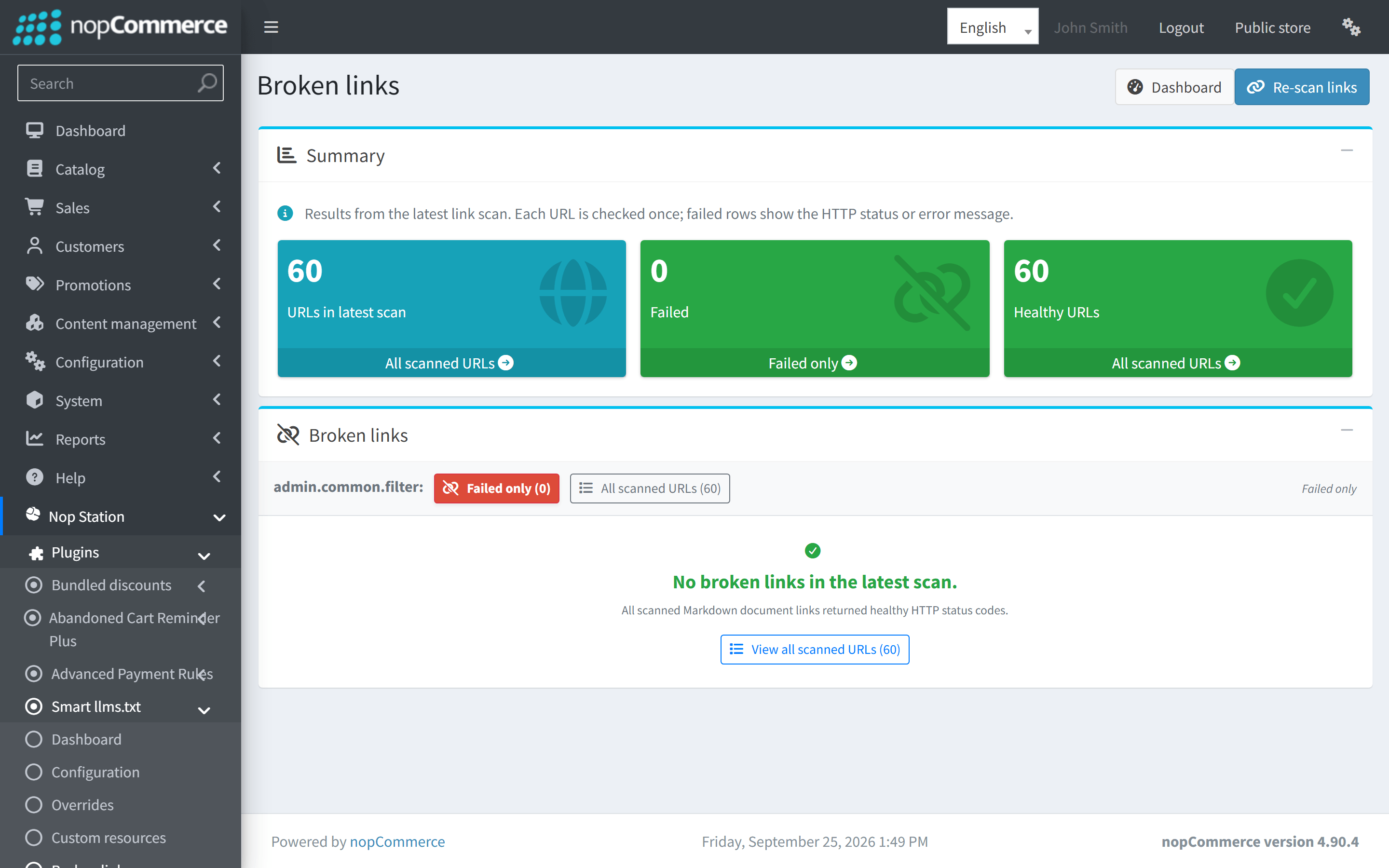Click the Configuration gears icon in sidebar
This screenshot has height=868, width=1389.
point(34,361)
